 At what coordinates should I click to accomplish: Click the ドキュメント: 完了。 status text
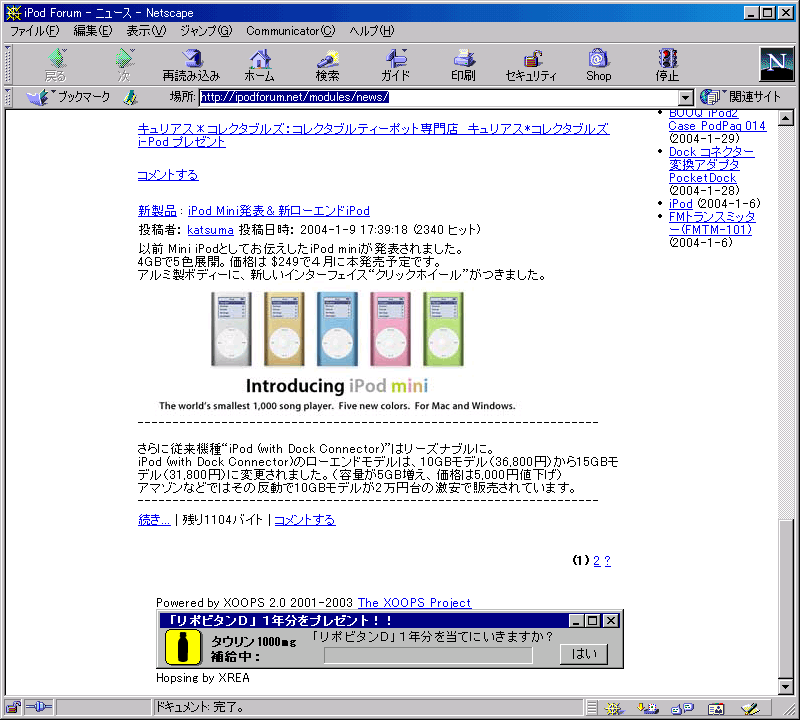click(199, 707)
